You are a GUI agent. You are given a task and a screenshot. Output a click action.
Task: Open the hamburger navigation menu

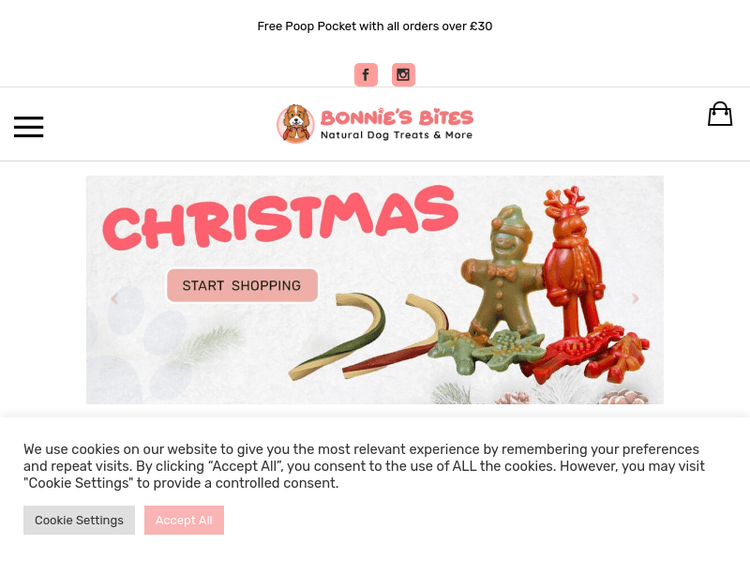pos(29,127)
